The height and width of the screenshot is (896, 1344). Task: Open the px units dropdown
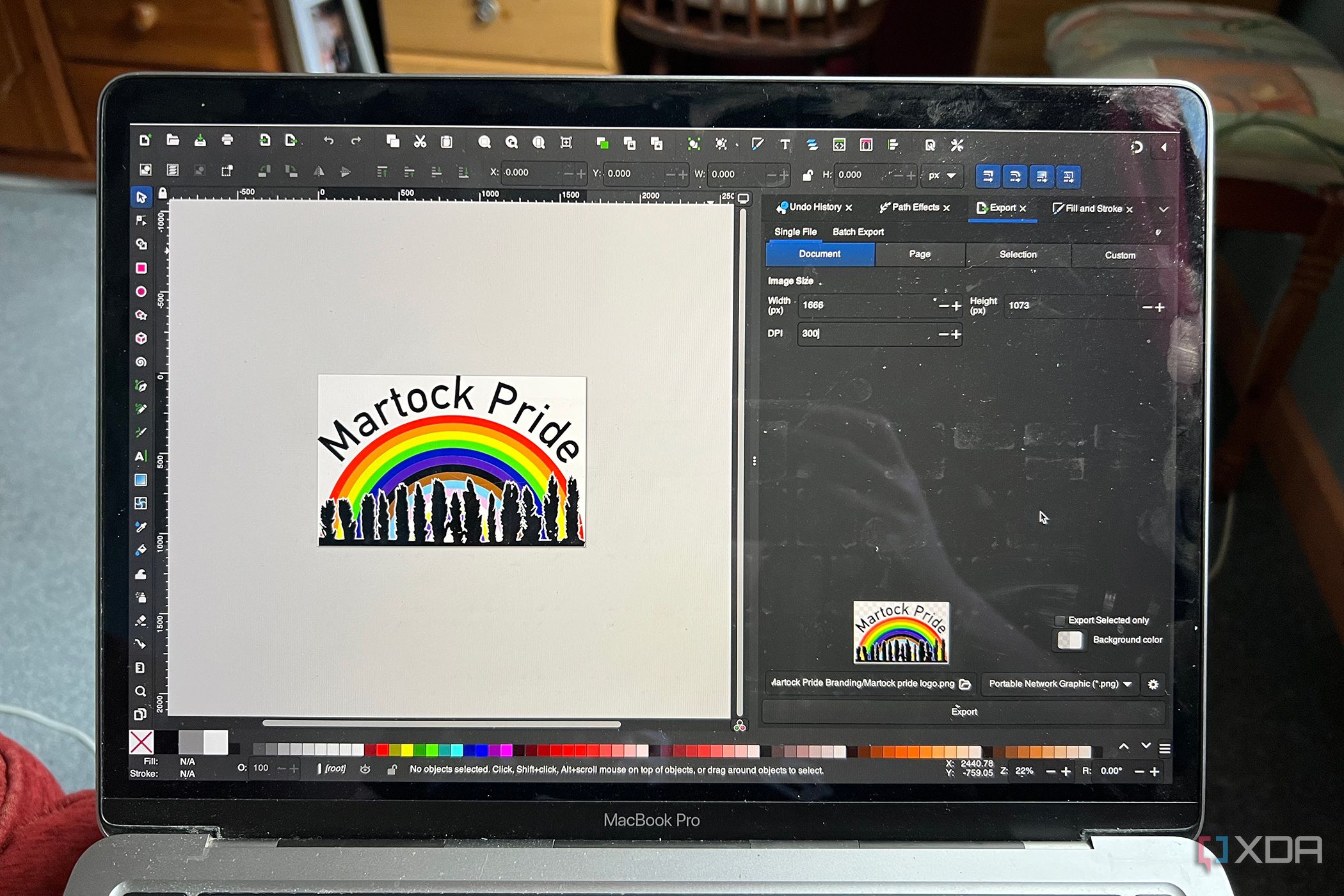[x=941, y=175]
